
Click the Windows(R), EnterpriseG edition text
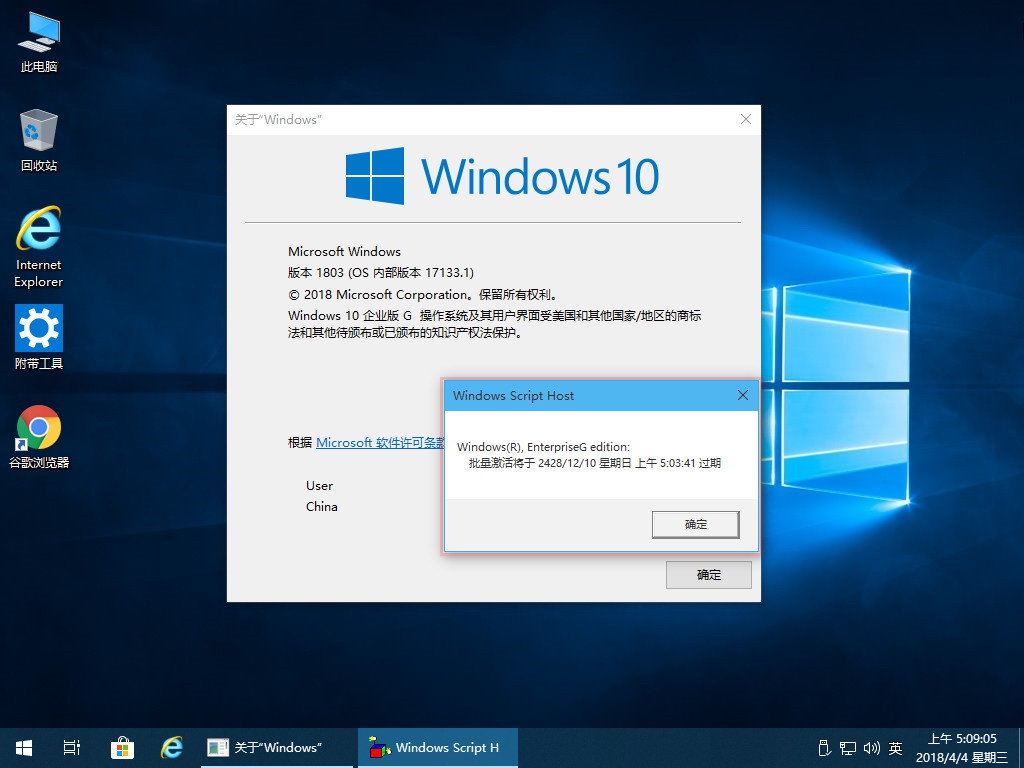pos(543,447)
